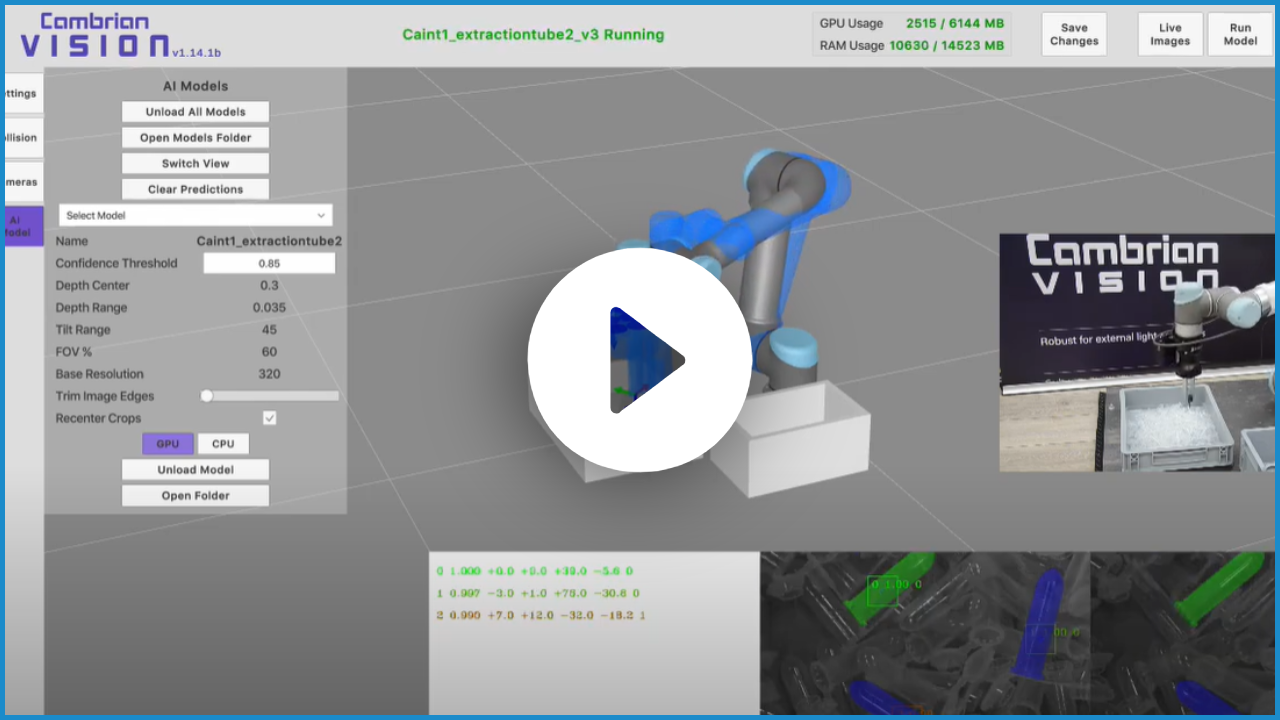This screenshot has width=1280, height=720.
Task: Open Live Images view
Action: pos(1170,34)
